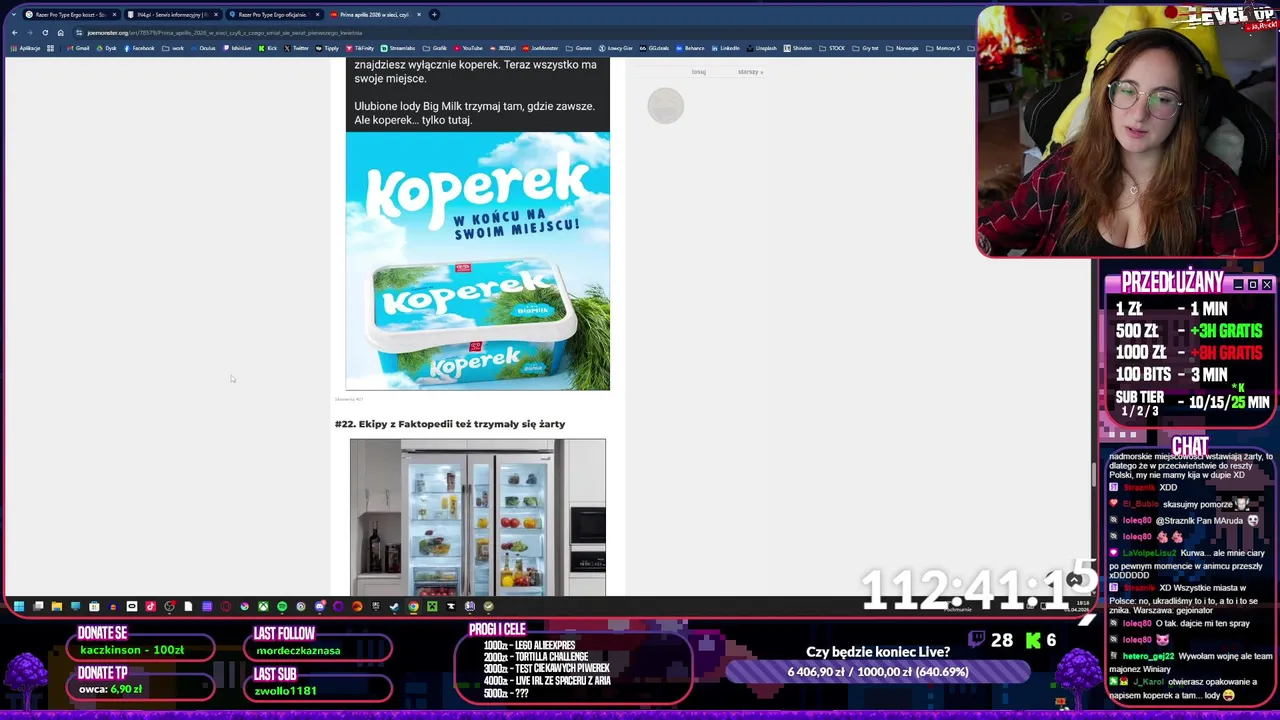The width and height of the screenshot is (1280, 720).
Task: Open the Windows Start menu
Action: pos(19,606)
